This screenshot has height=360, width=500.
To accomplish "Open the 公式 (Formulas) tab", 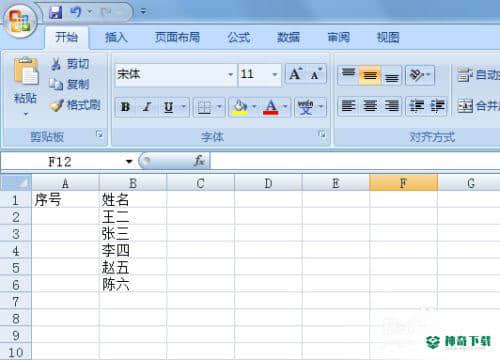I will pos(239,37).
